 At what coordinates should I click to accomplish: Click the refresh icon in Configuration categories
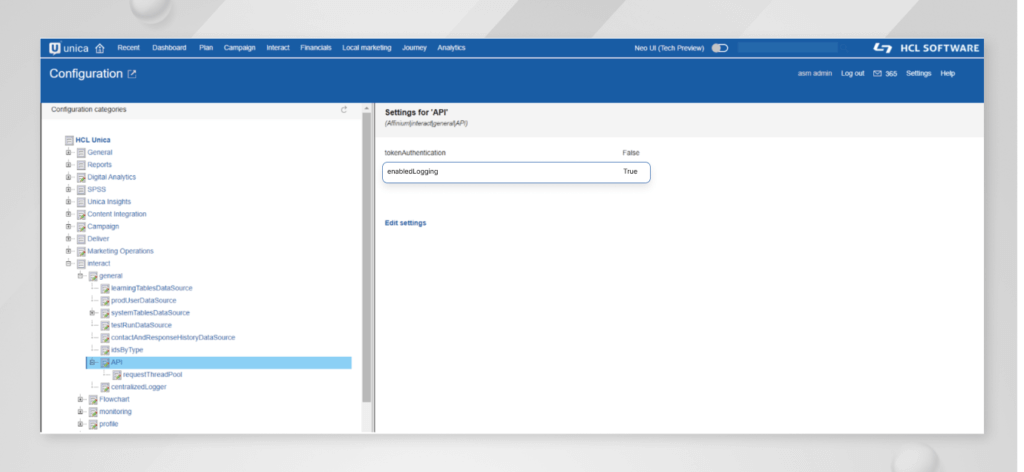point(344,110)
